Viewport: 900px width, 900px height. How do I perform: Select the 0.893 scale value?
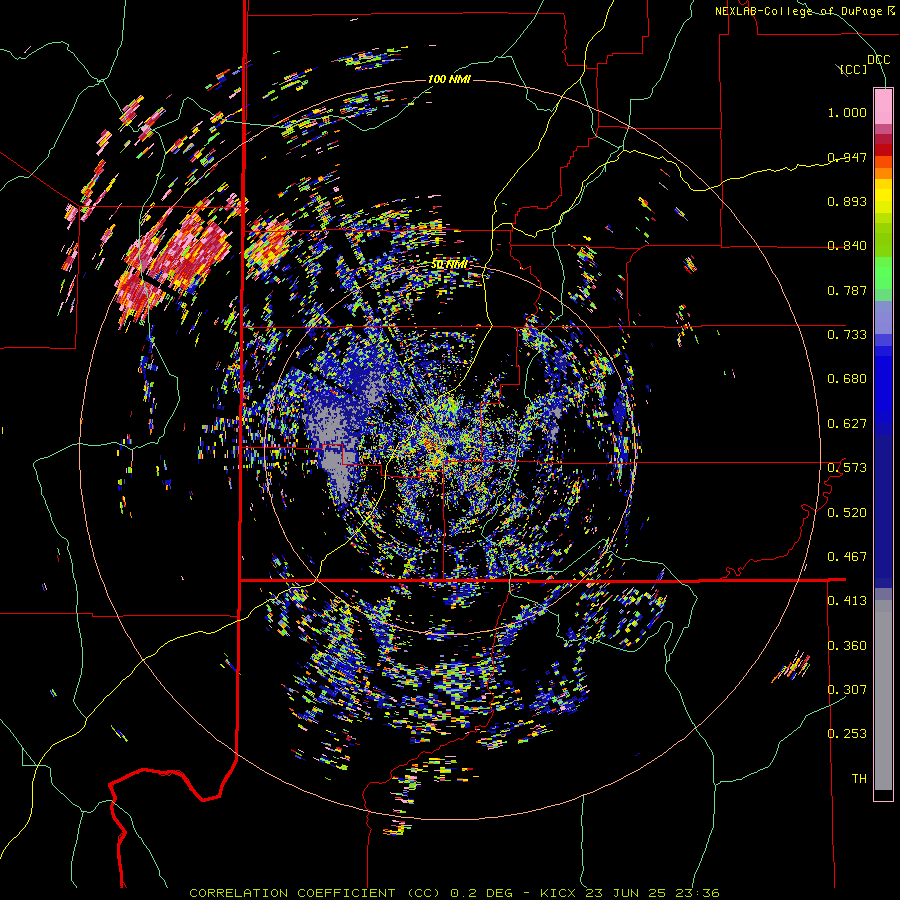pos(847,201)
